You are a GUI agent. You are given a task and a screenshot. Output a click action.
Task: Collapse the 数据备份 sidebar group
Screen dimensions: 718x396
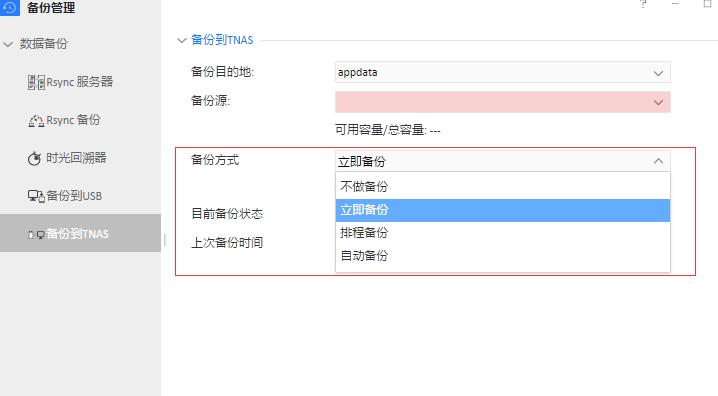[8, 44]
